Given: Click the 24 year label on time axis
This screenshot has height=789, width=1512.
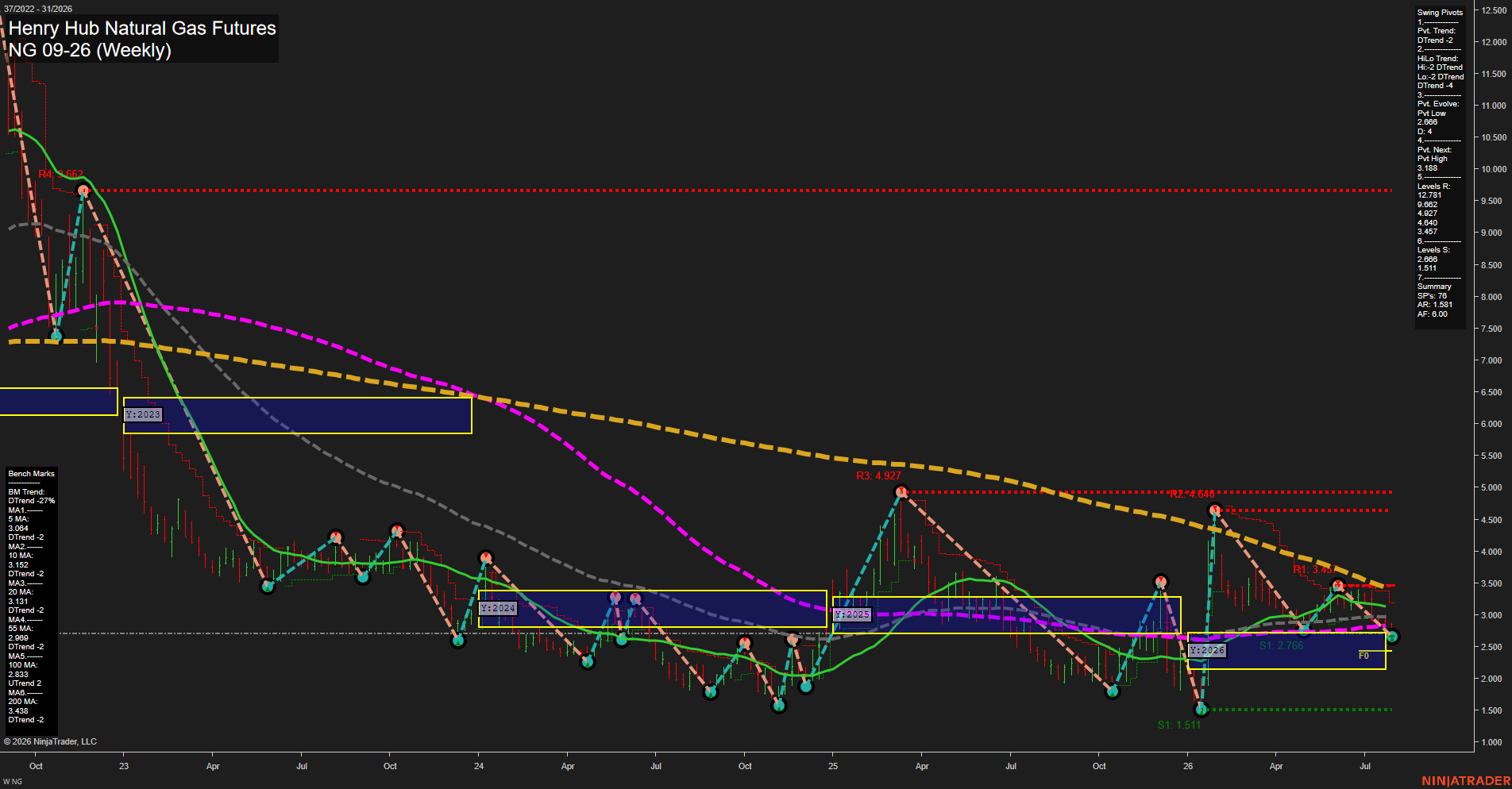Looking at the screenshot, I should pos(479,766).
